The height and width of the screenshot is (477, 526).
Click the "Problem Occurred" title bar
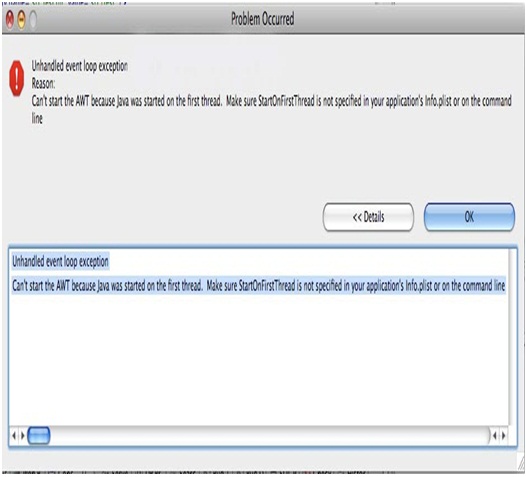tap(263, 19)
